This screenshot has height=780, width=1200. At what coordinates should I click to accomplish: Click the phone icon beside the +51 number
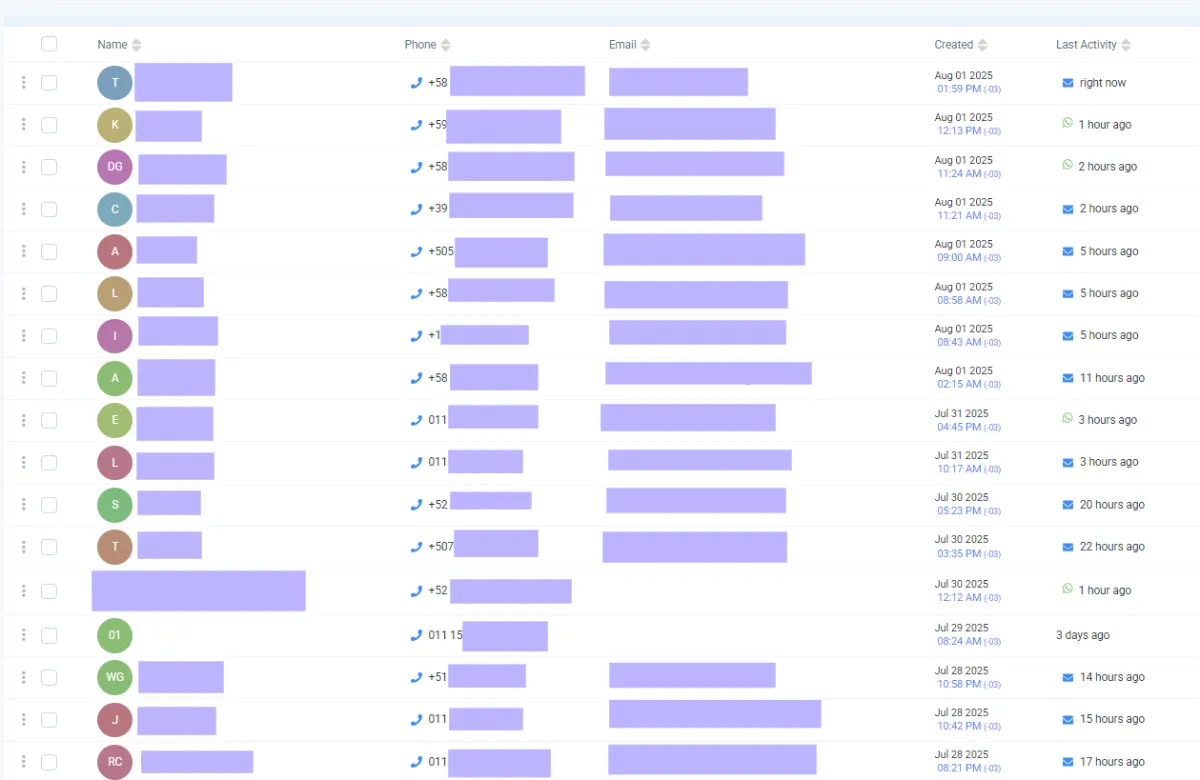click(x=416, y=677)
